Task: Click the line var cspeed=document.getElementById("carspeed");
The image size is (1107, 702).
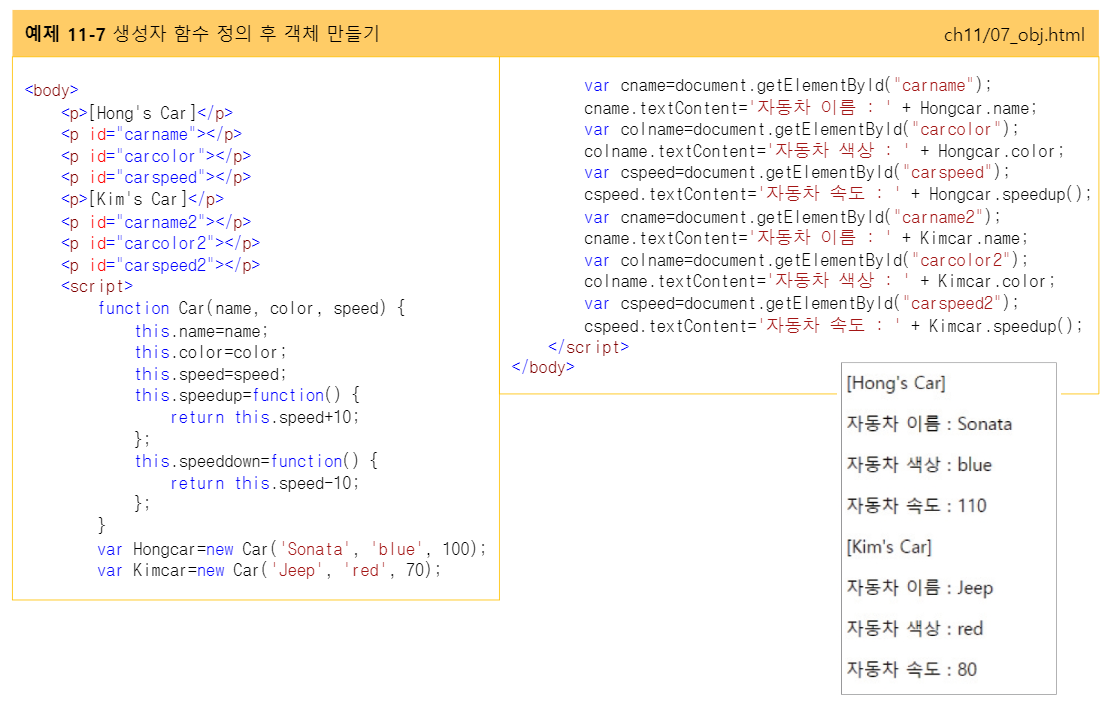Action: click(797, 172)
